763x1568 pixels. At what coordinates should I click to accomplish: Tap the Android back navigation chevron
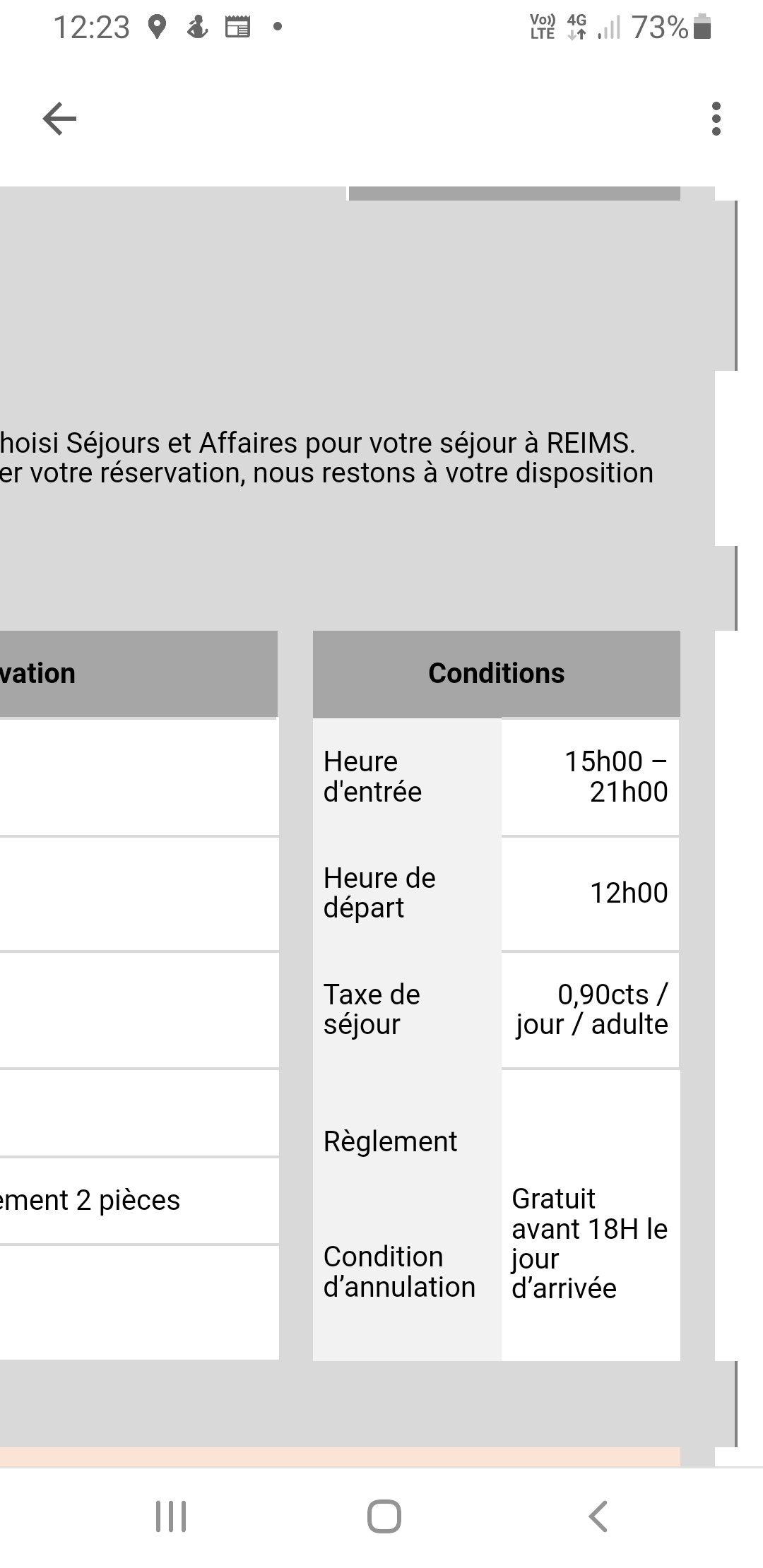click(598, 1516)
